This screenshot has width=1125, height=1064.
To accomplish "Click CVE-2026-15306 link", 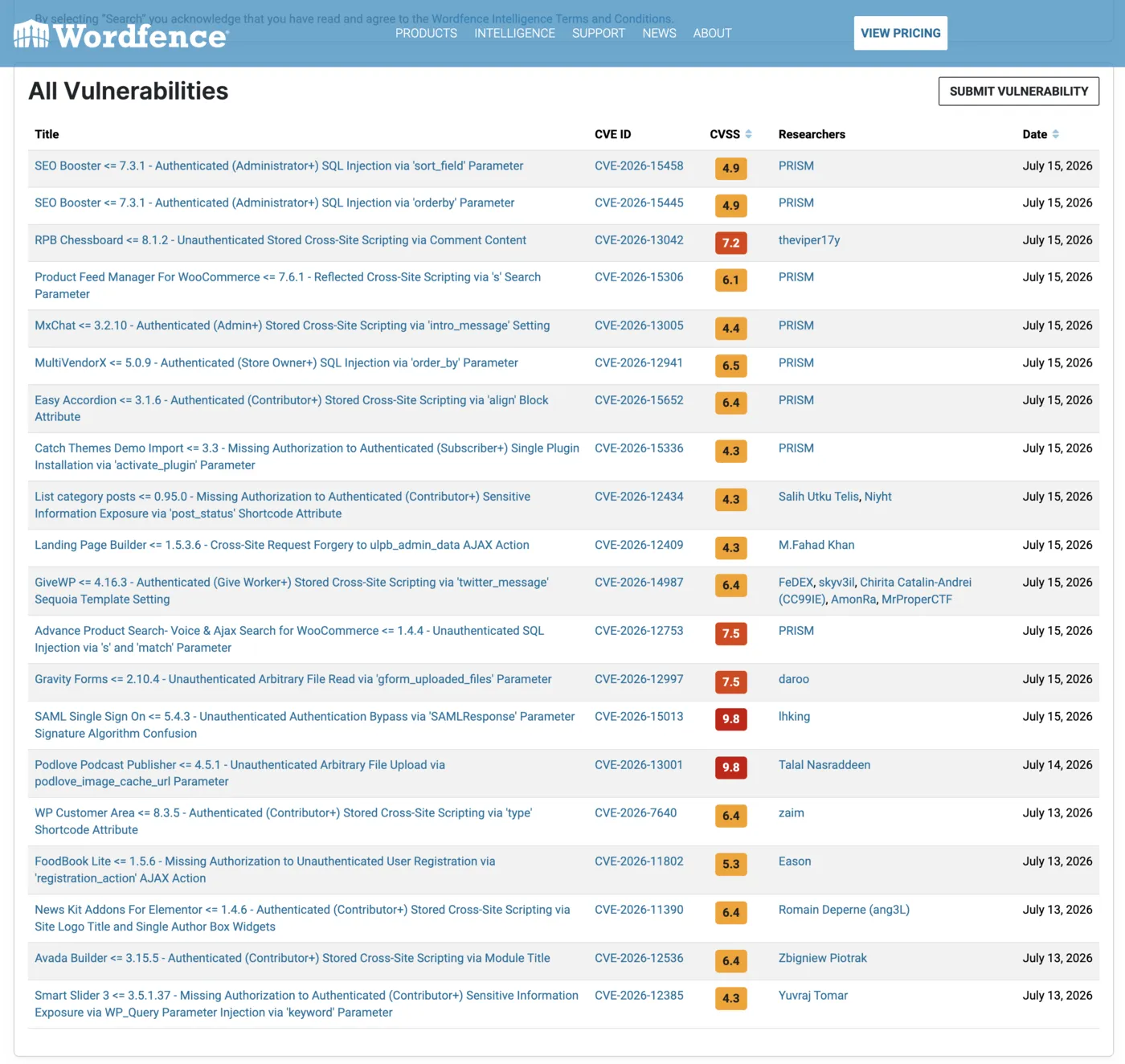I will (x=639, y=276).
